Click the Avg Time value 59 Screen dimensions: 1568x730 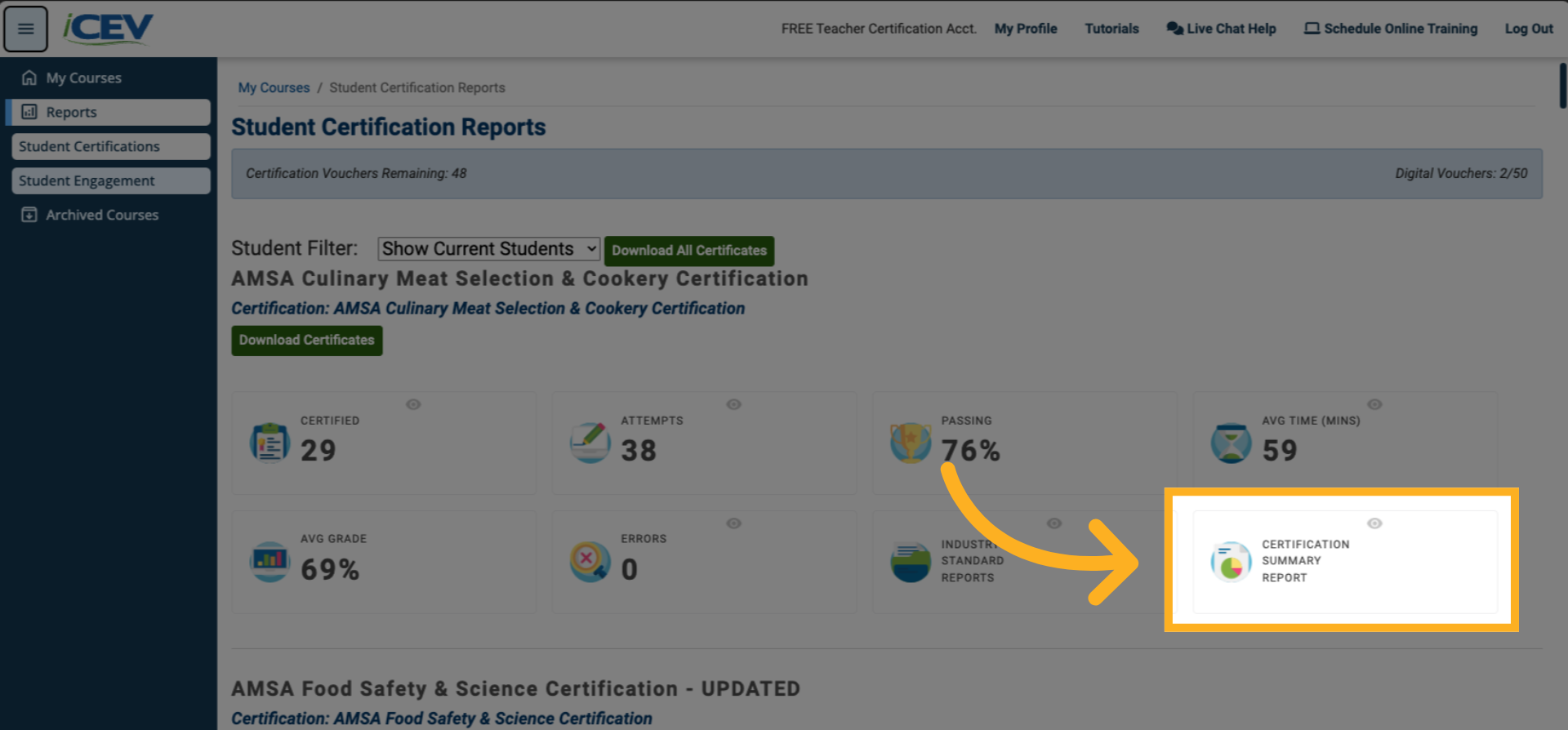(1280, 451)
